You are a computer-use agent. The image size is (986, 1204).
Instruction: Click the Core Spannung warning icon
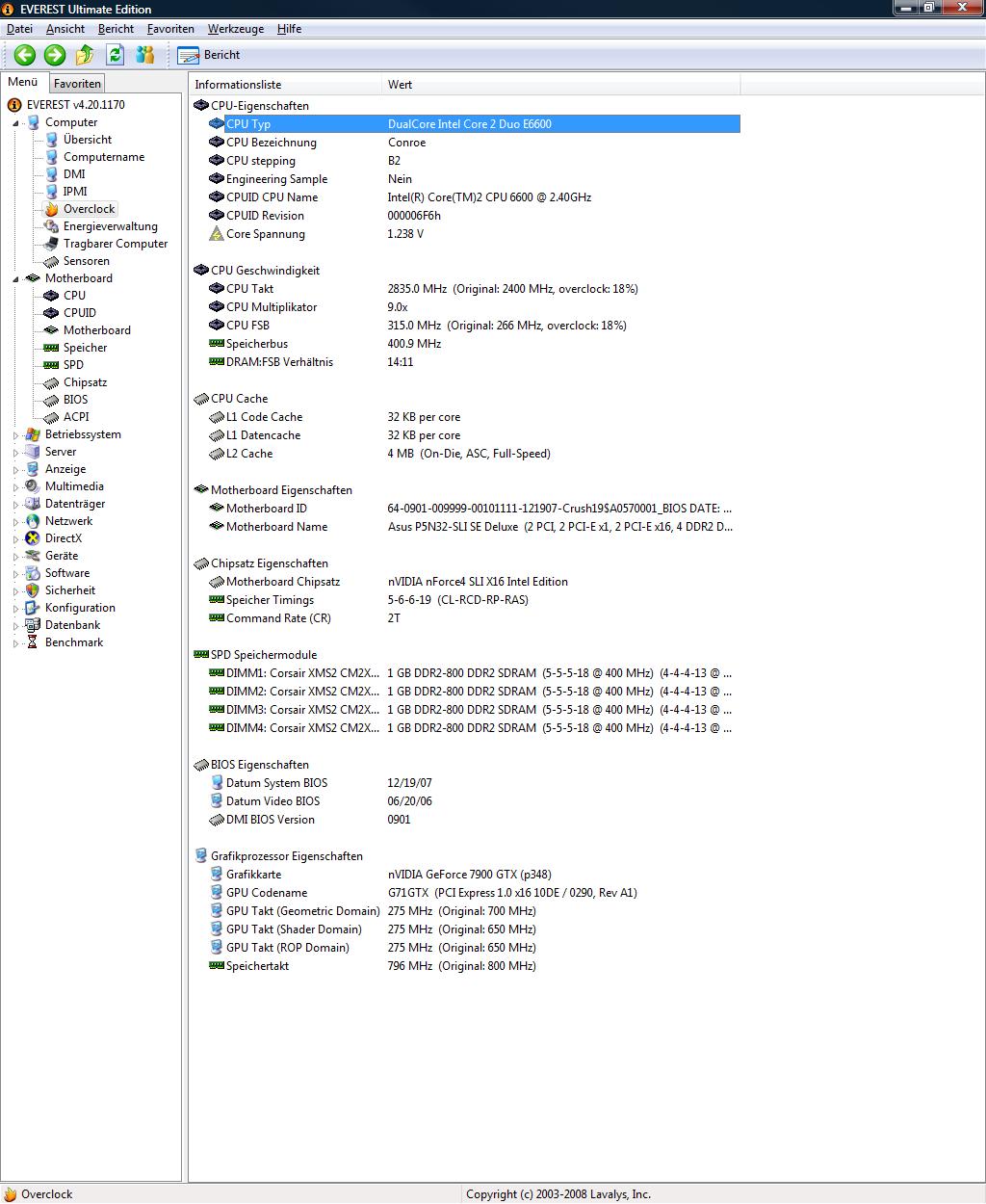coord(217,234)
